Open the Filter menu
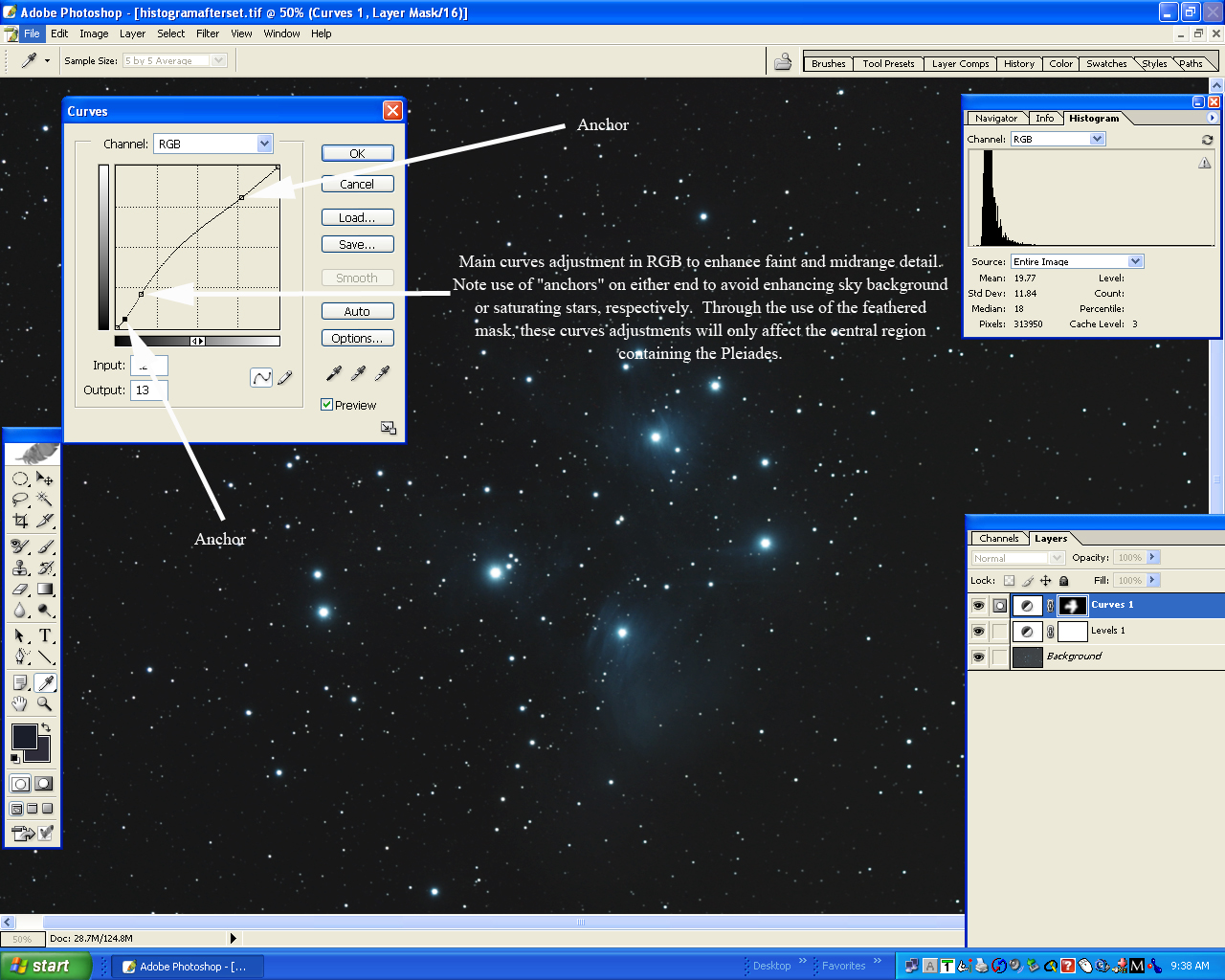1225x980 pixels. (208, 33)
